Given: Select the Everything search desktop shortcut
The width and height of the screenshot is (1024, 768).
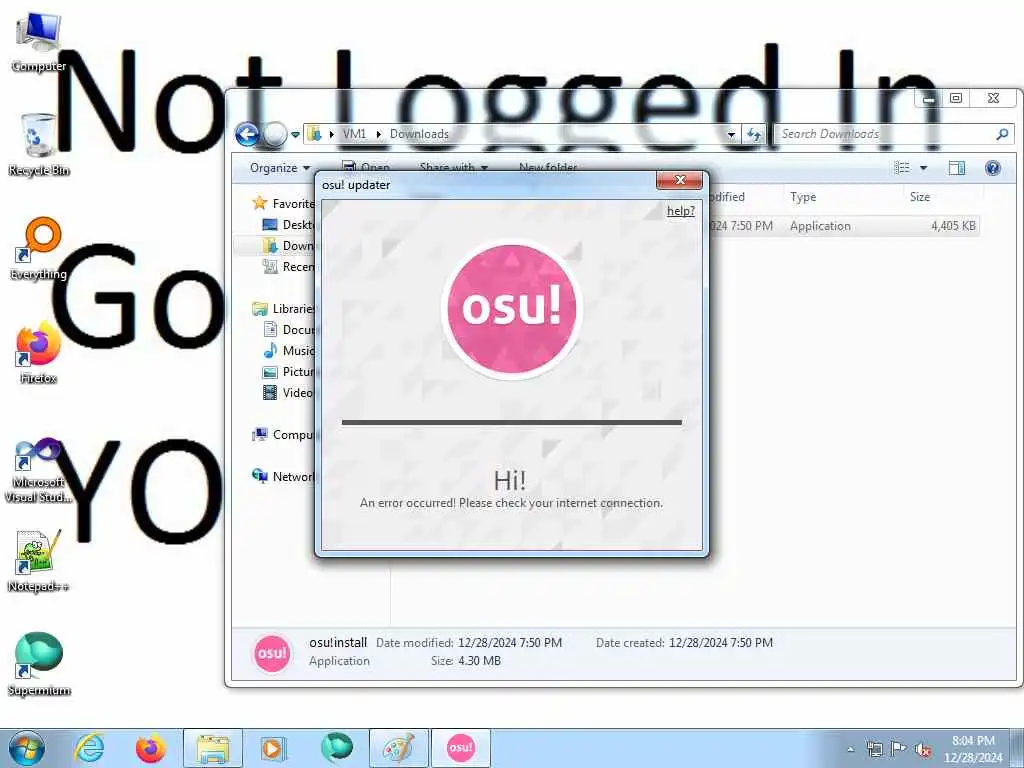Looking at the screenshot, I should click(x=39, y=249).
